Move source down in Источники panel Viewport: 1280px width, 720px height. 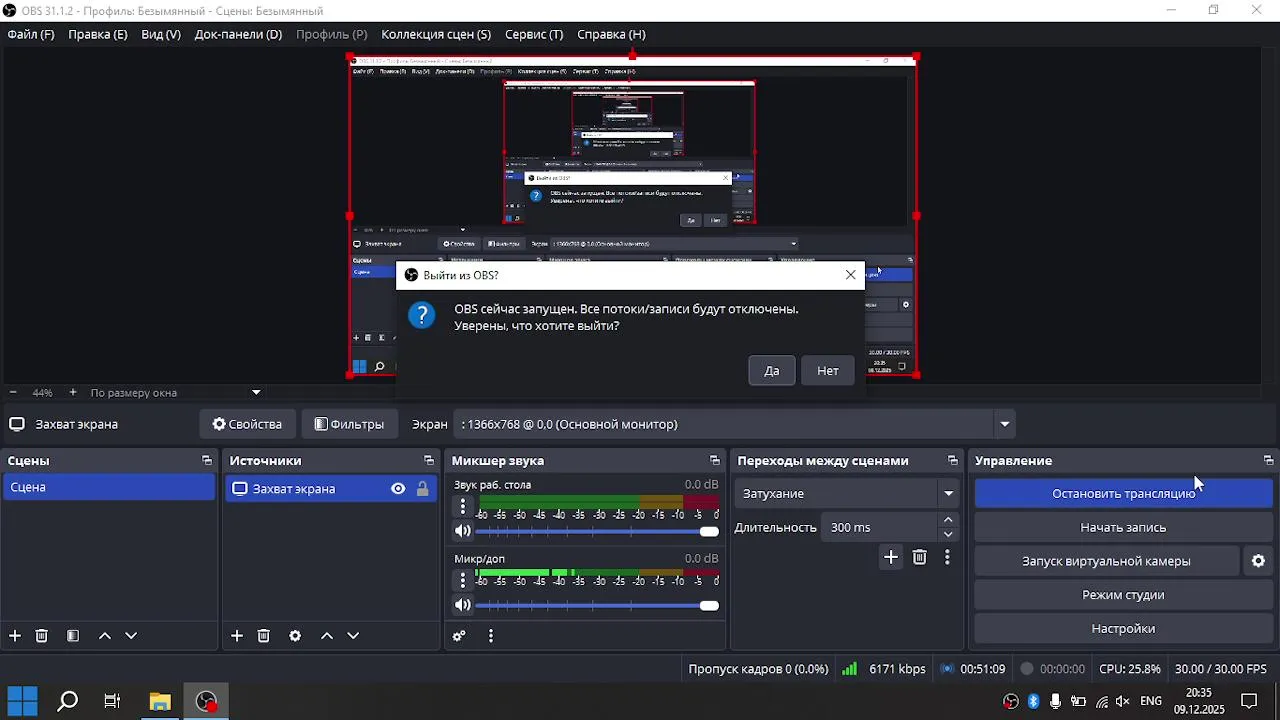click(353, 636)
